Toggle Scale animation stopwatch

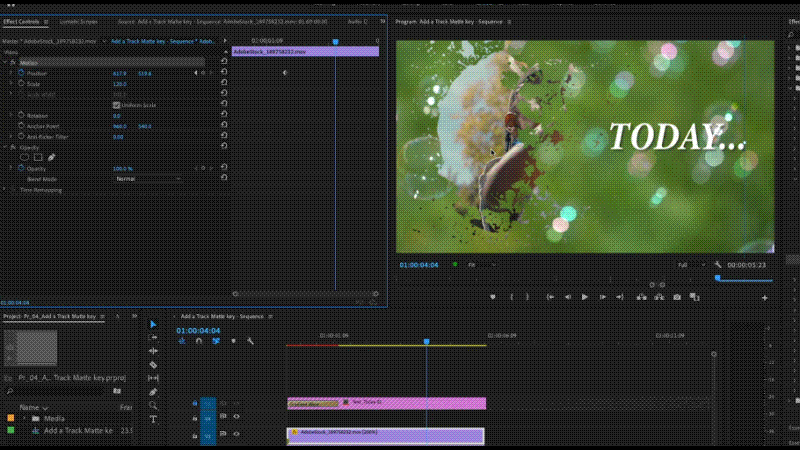click(x=21, y=84)
